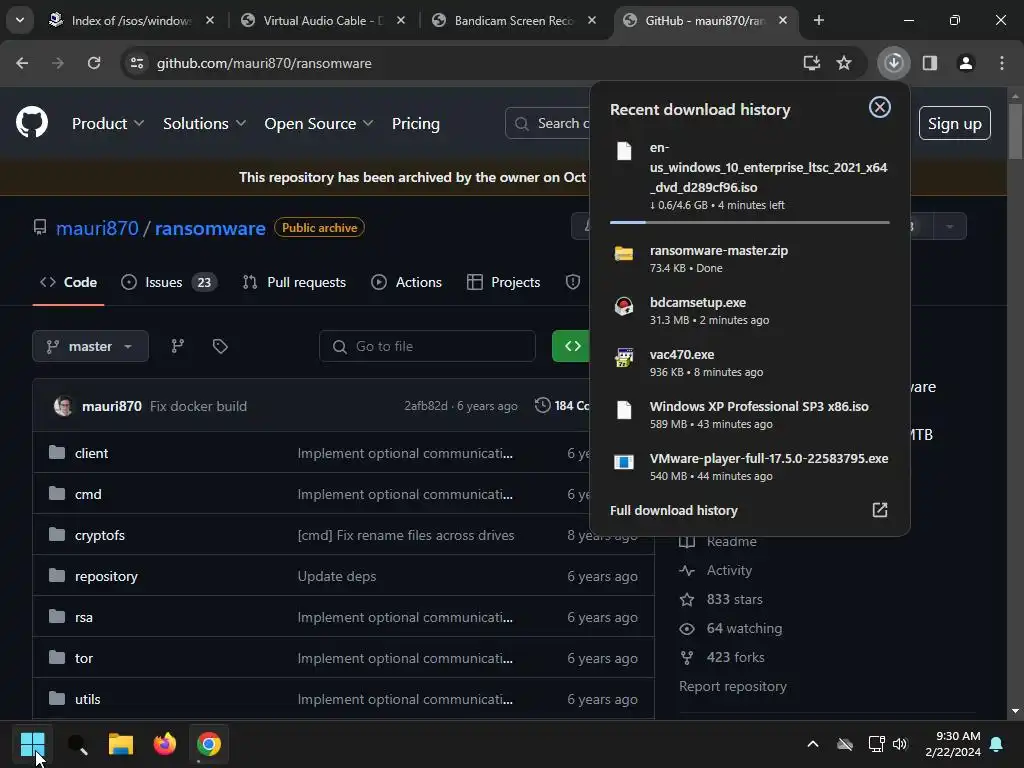Click the Go to file search field
Viewport: 1024px width, 768px height.
427,346
